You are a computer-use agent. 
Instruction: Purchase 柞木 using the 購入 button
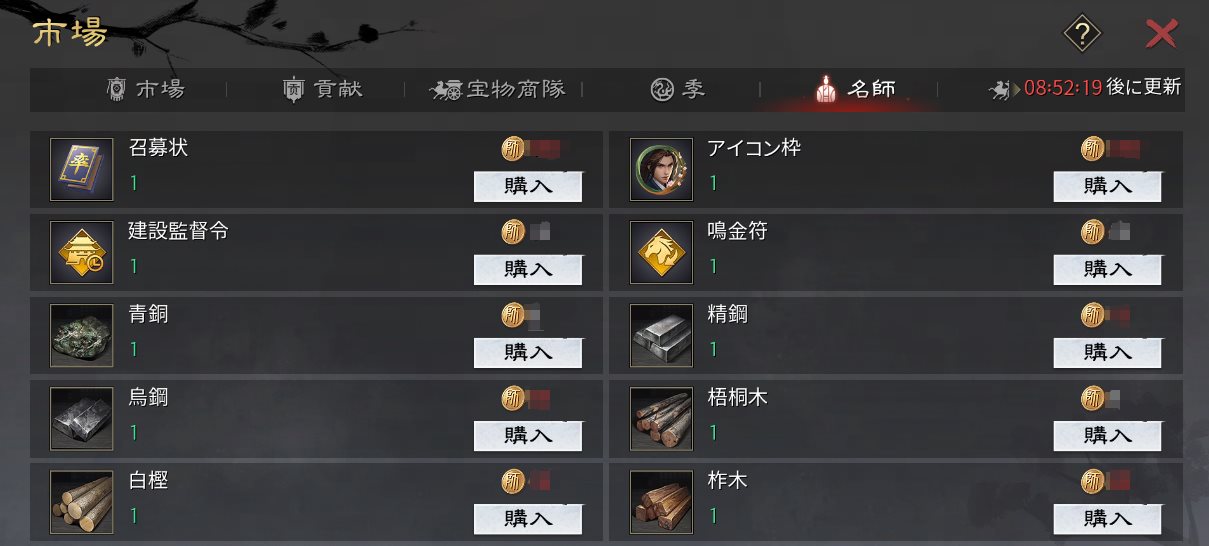point(1107,518)
